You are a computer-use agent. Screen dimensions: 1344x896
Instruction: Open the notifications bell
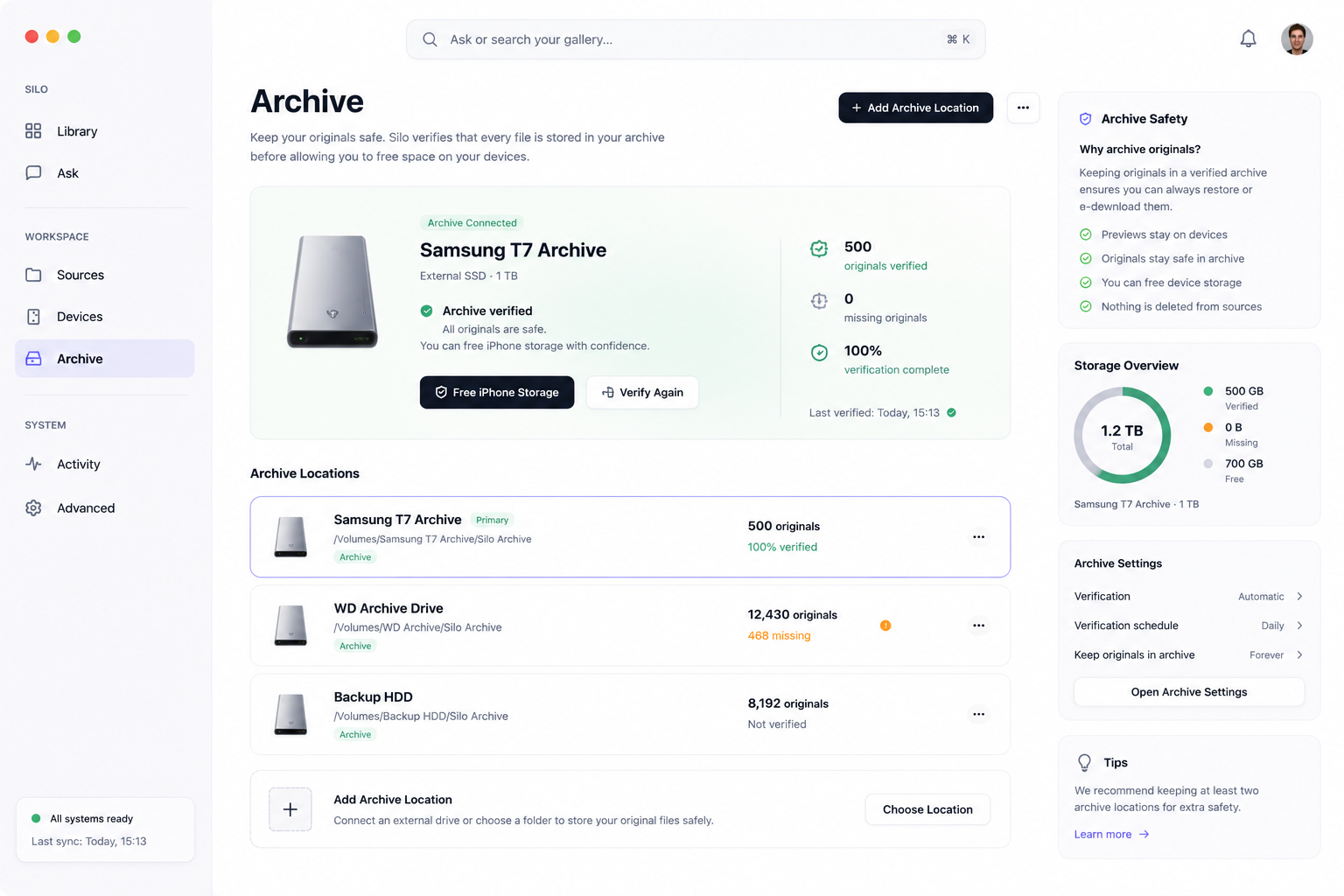pos(1248,38)
